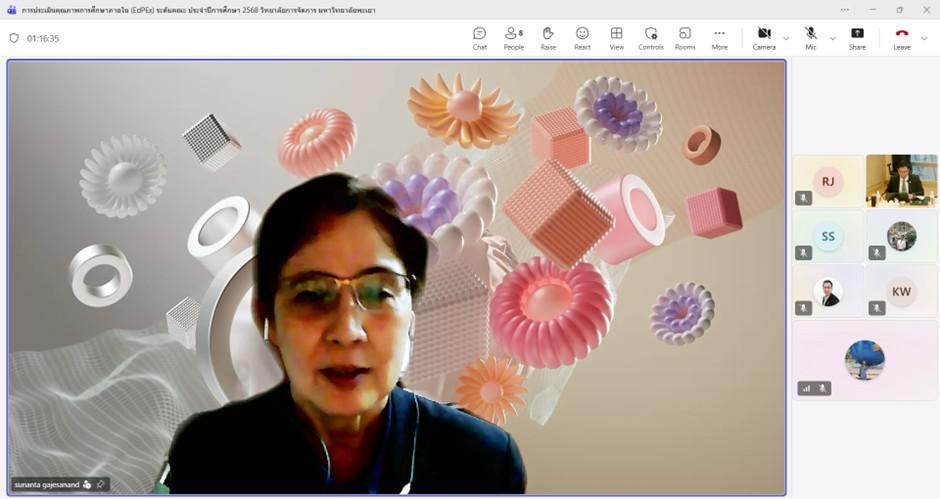940x499 pixels.
Task: Open breakout Rooms
Action: tap(685, 38)
